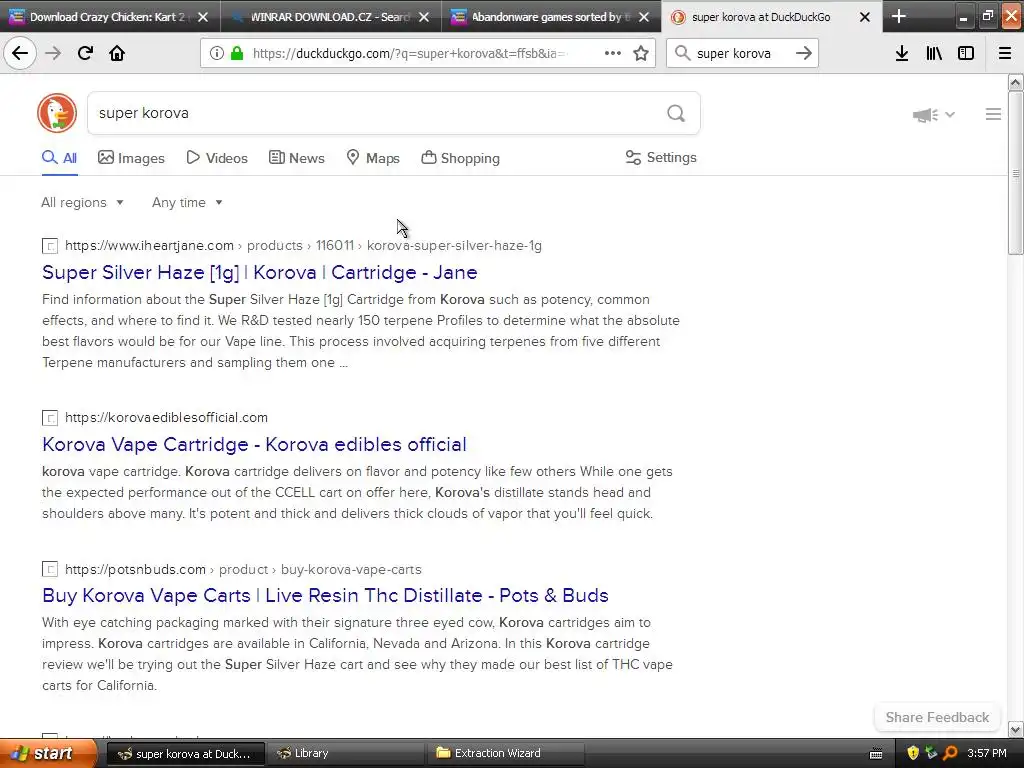Show site information icon in address bar

pos(217,53)
